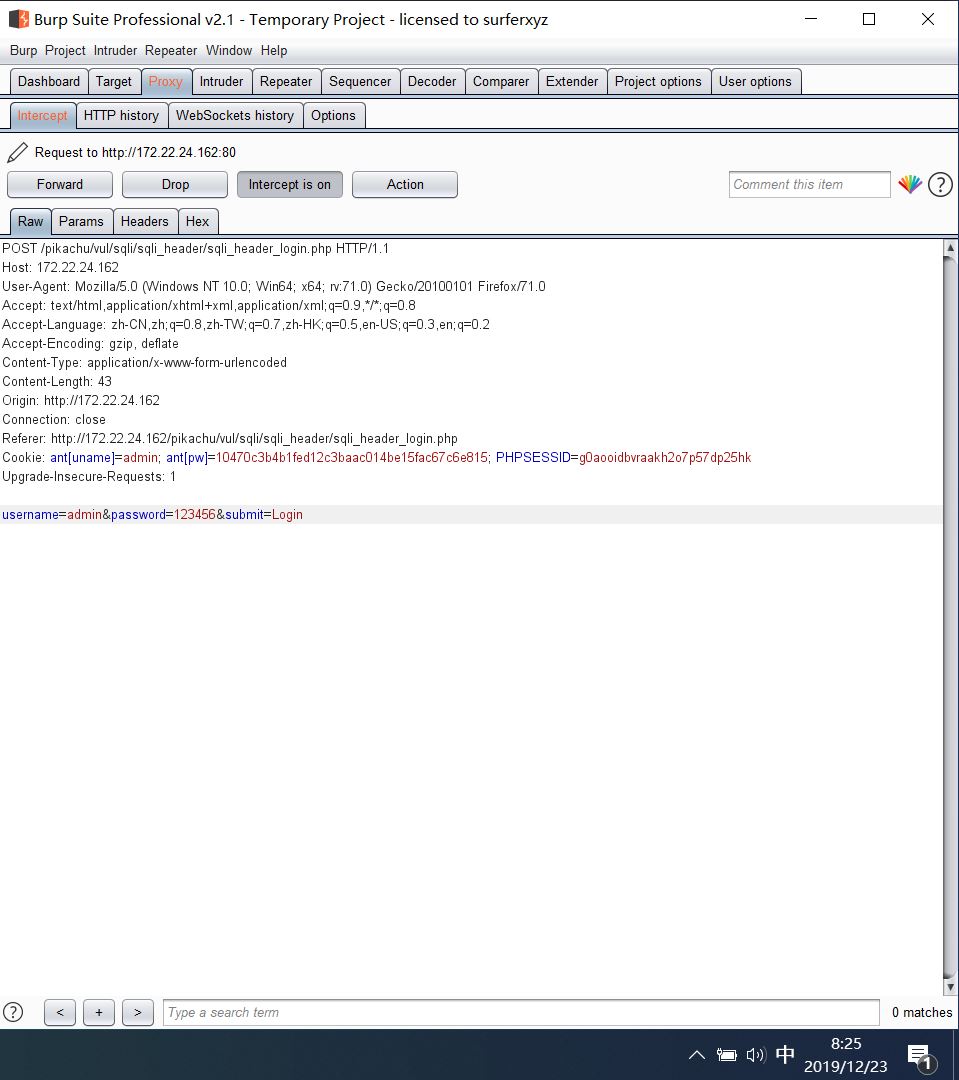Open the Intruder menu
The width and height of the screenshot is (959, 1080).
[115, 50]
